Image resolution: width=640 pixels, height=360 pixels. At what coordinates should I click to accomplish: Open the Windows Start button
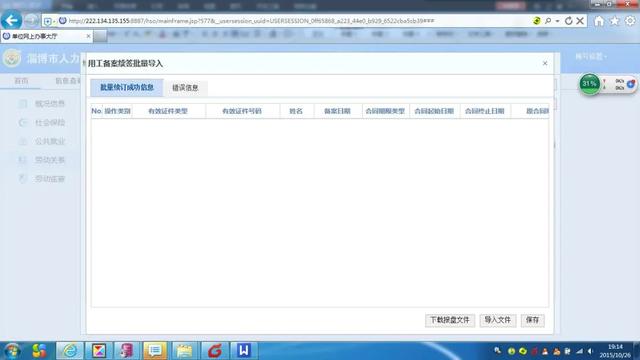pyautogui.click(x=12, y=351)
